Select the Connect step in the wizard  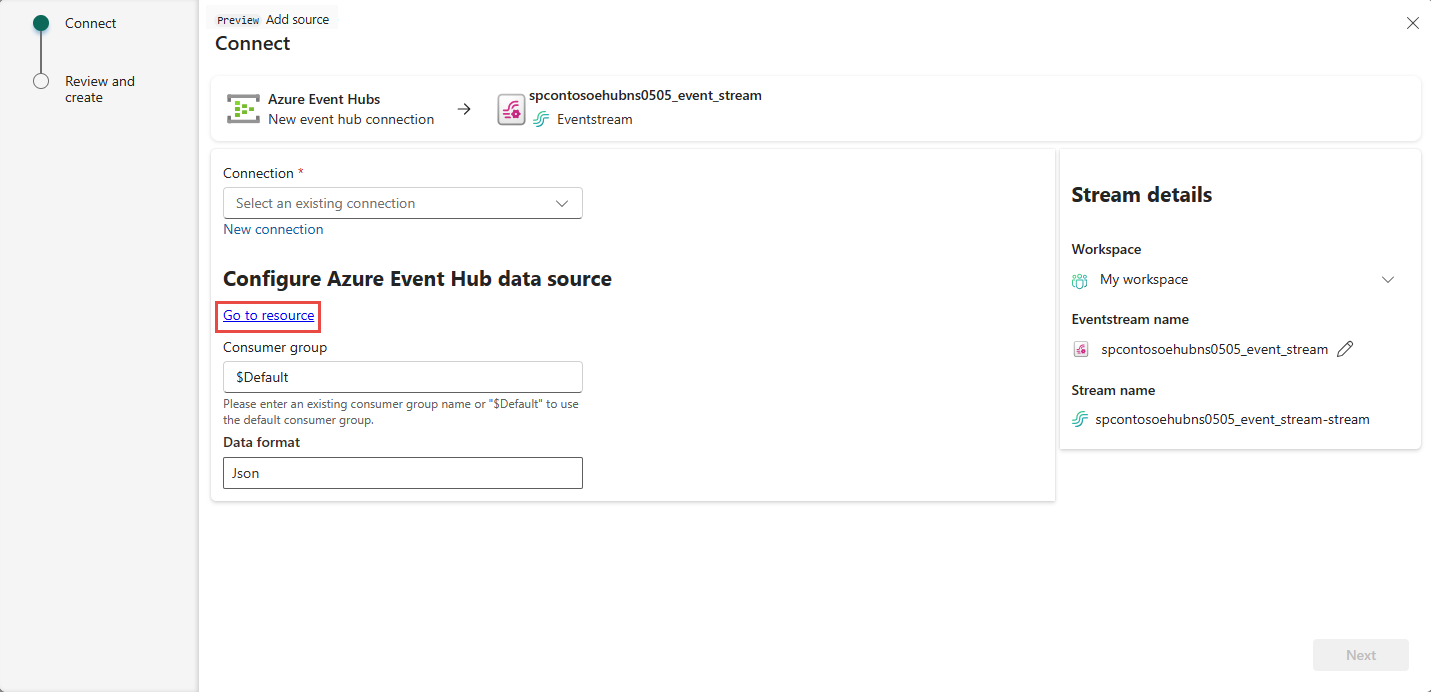pos(91,23)
